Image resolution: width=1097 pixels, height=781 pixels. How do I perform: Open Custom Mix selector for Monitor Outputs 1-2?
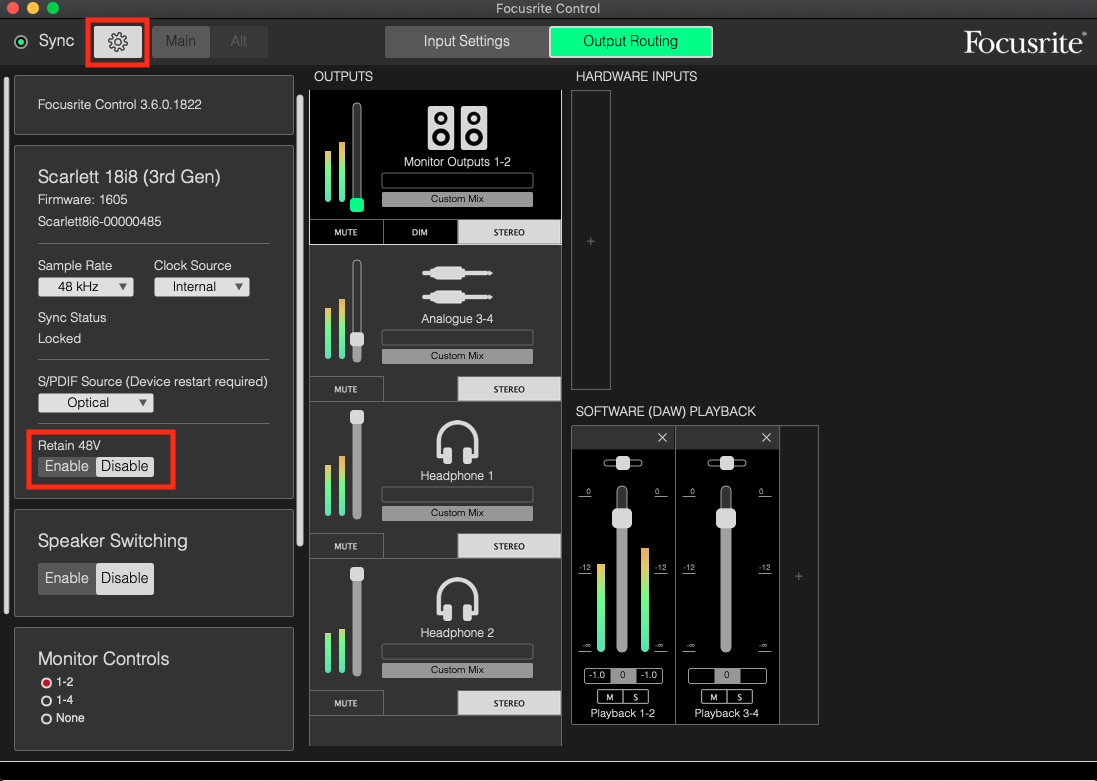click(457, 199)
